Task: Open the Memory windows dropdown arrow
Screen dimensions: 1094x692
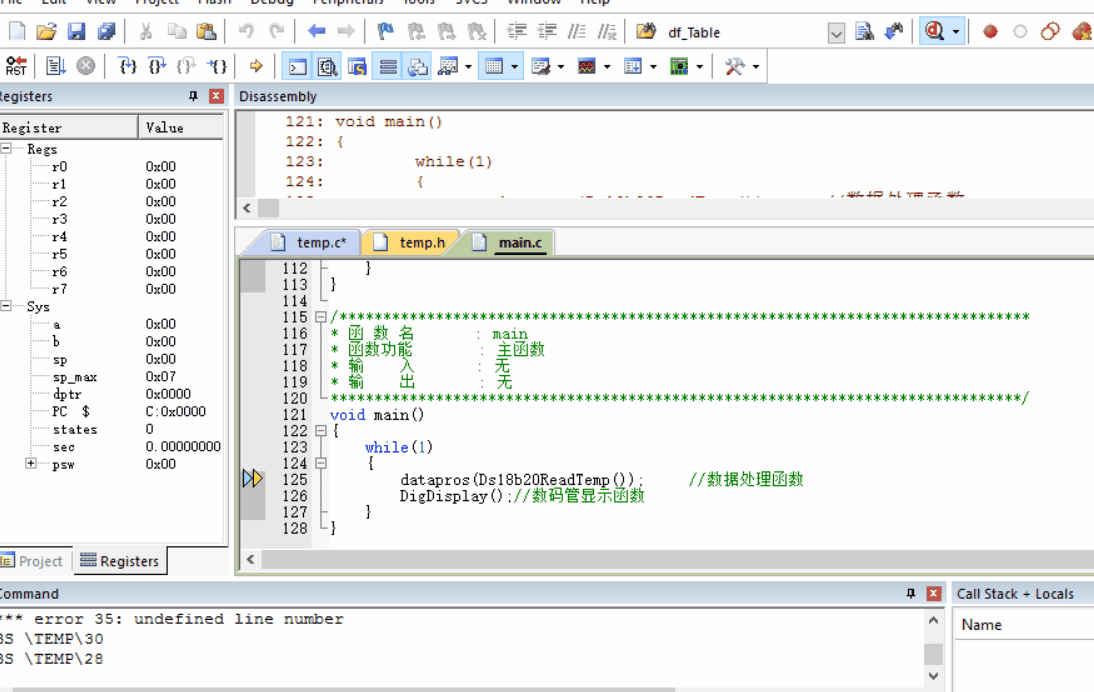Action: [514, 67]
